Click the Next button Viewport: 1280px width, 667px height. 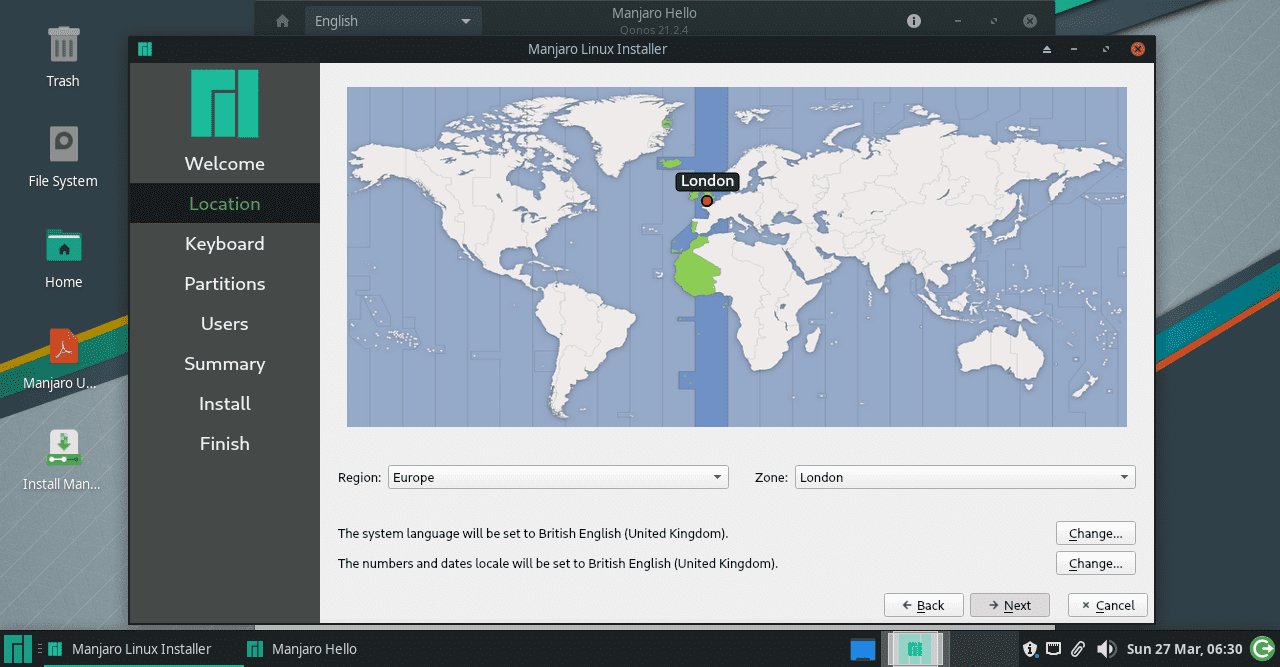[1010, 605]
